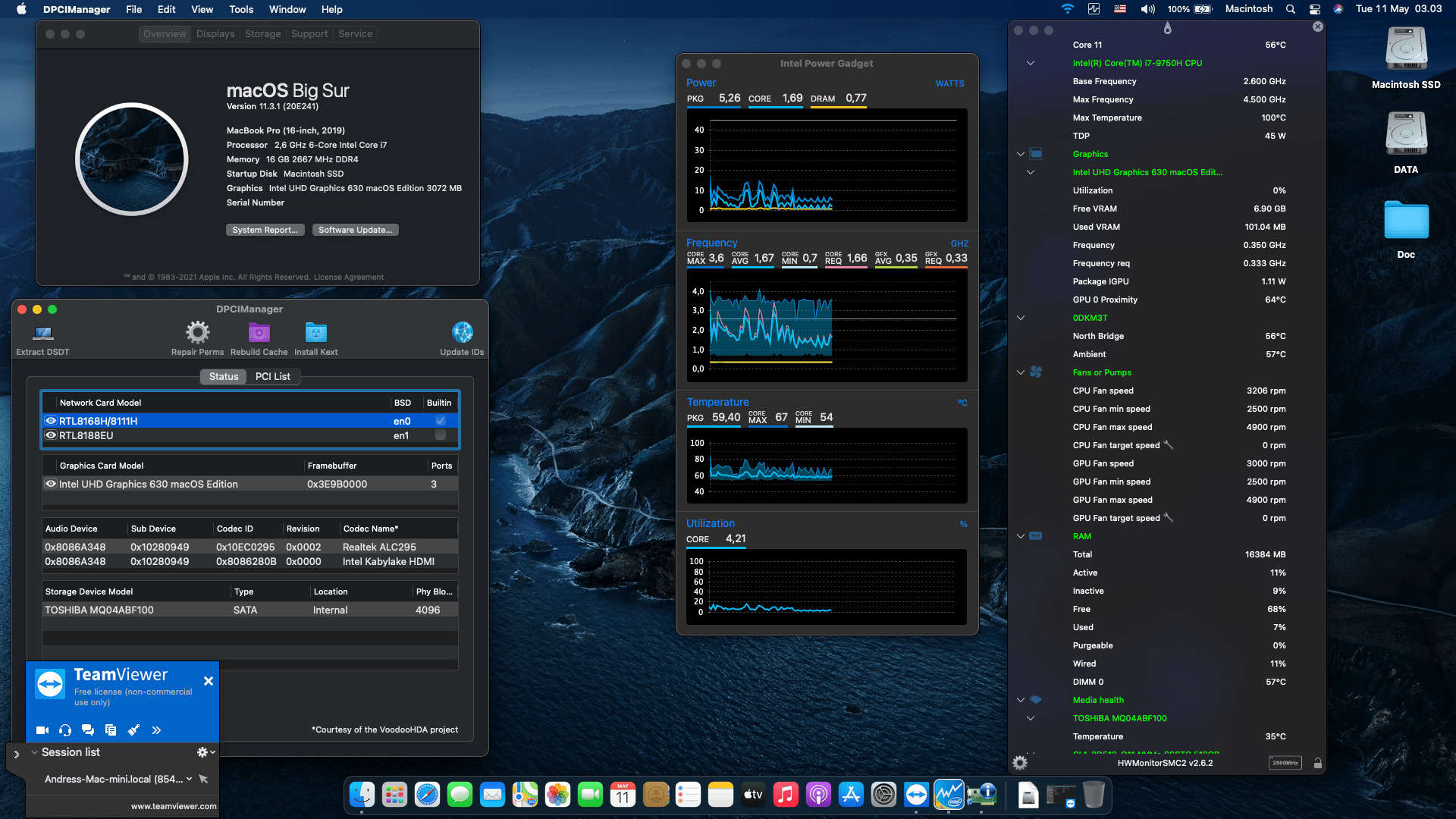Collapse the TeamViewer Session list
The height and width of the screenshot is (819, 1456).
(34, 752)
